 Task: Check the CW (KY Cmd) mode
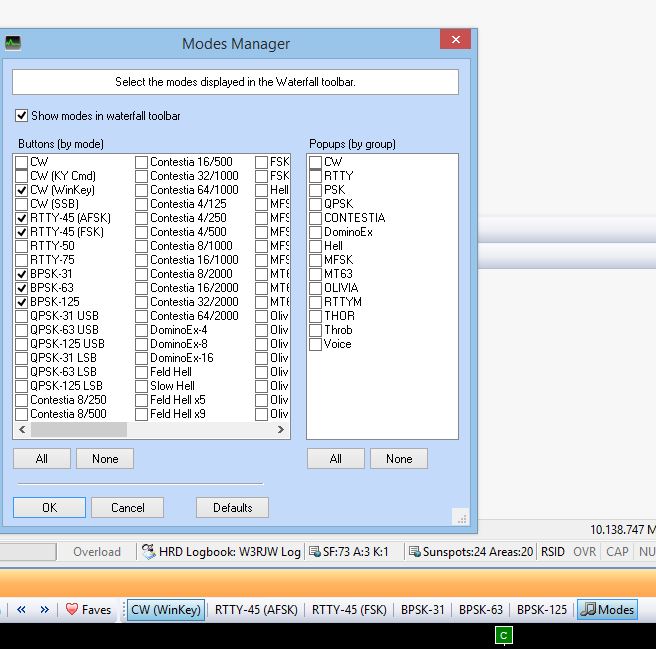click(21, 176)
